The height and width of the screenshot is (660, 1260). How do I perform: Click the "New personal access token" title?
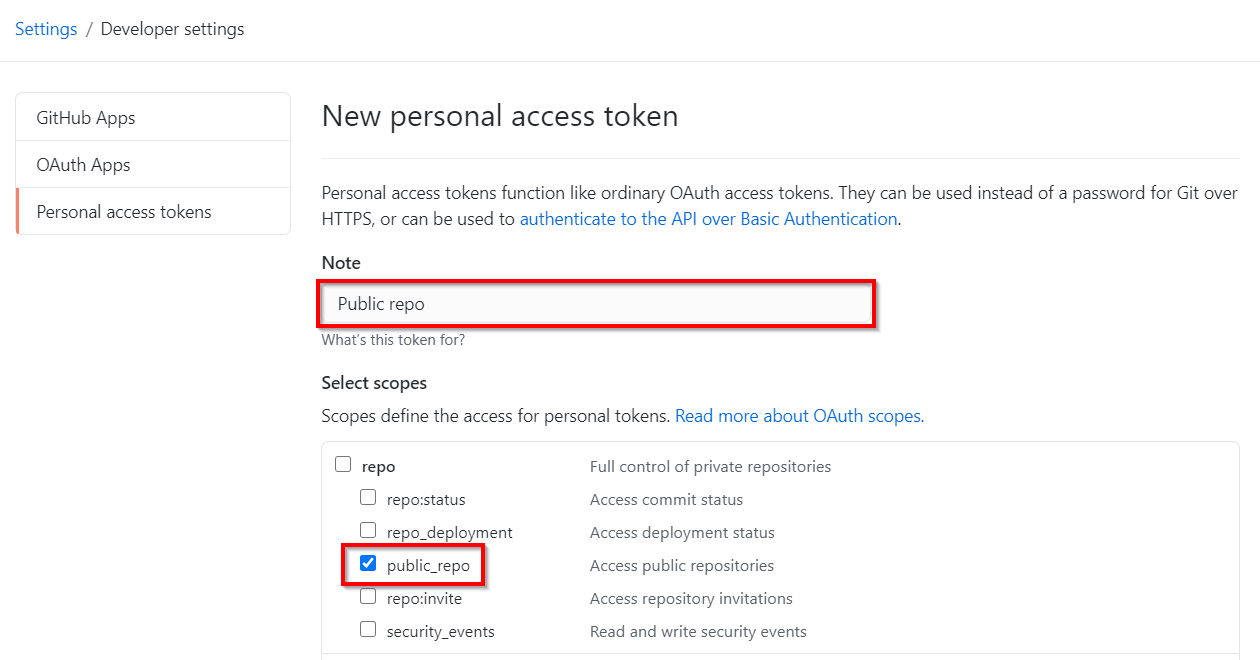coord(500,117)
